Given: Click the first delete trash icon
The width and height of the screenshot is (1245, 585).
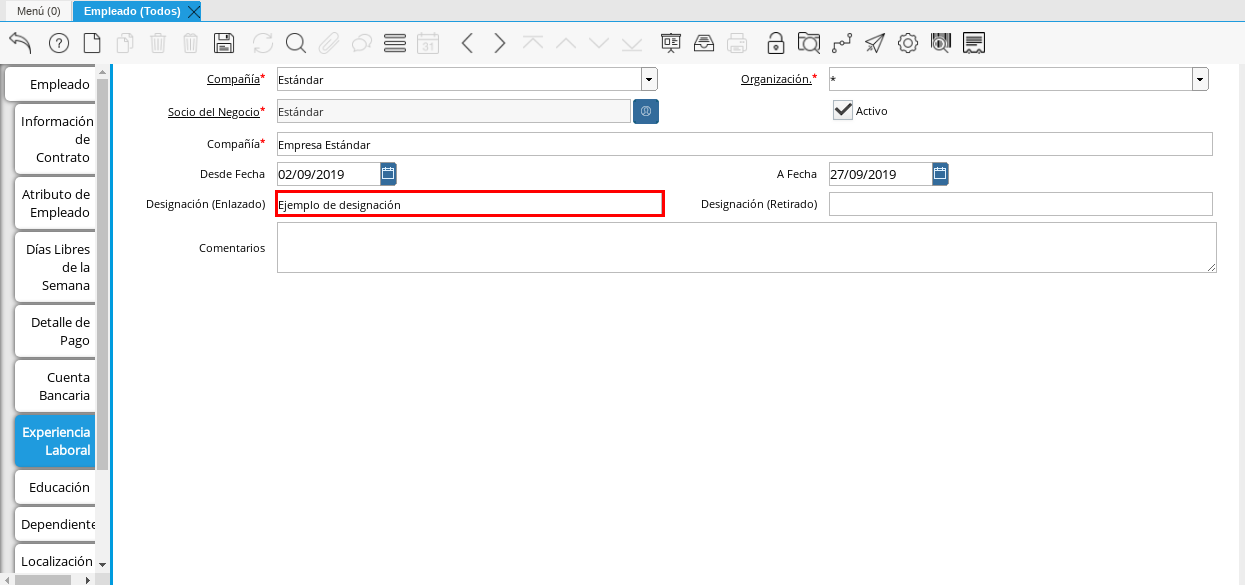Looking at the screenshot, I should click(x=158, y=43).
